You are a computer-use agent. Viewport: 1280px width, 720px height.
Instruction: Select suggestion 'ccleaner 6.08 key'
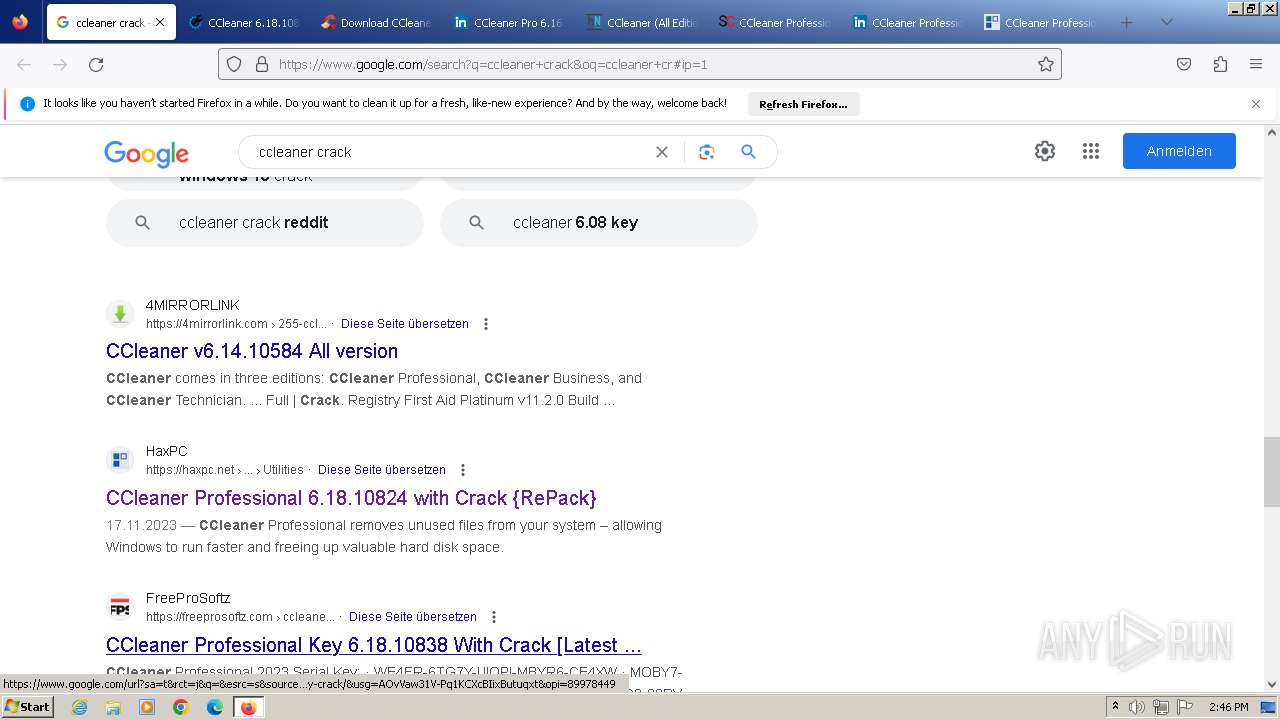(x=599, y=222)
